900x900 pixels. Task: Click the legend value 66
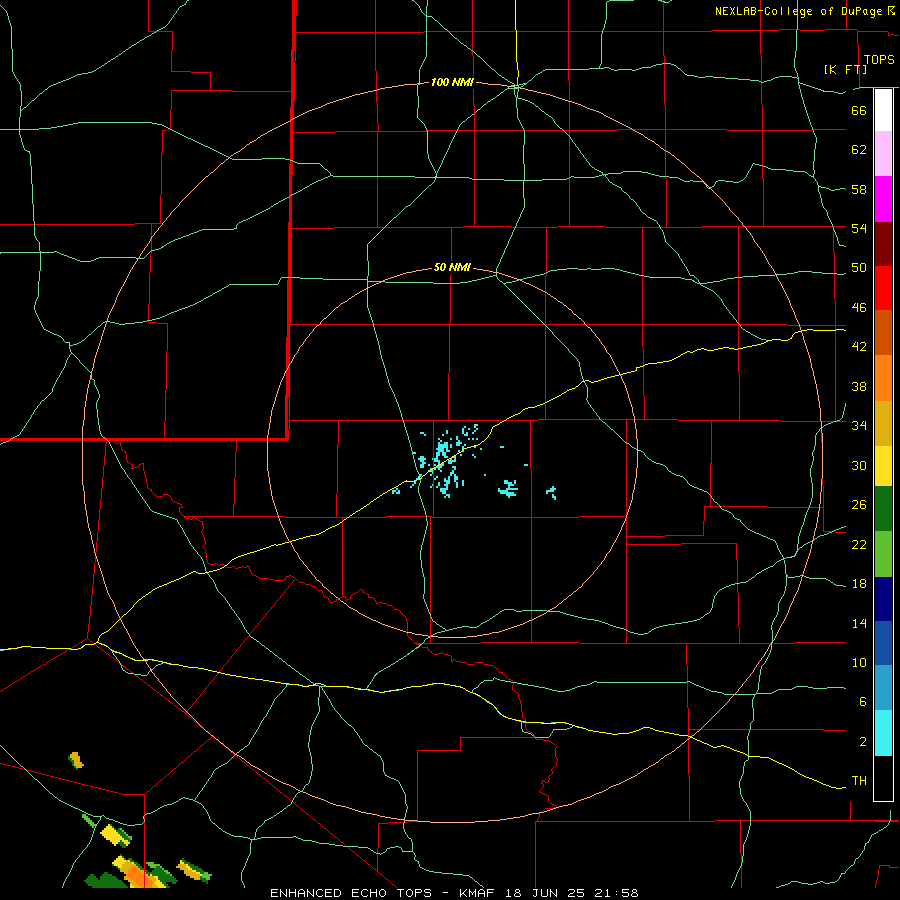(x=859, y=110)
